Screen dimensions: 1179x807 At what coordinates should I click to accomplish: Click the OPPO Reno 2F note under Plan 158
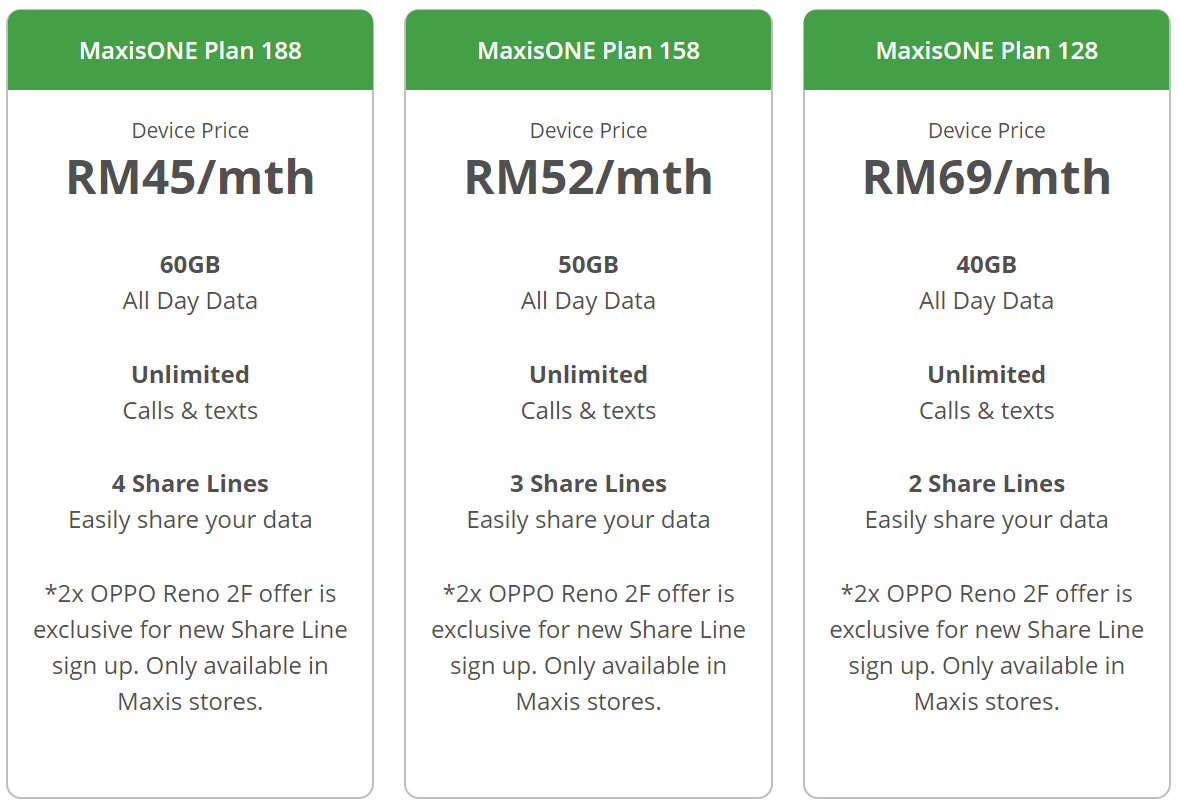[x=588, y=647]
